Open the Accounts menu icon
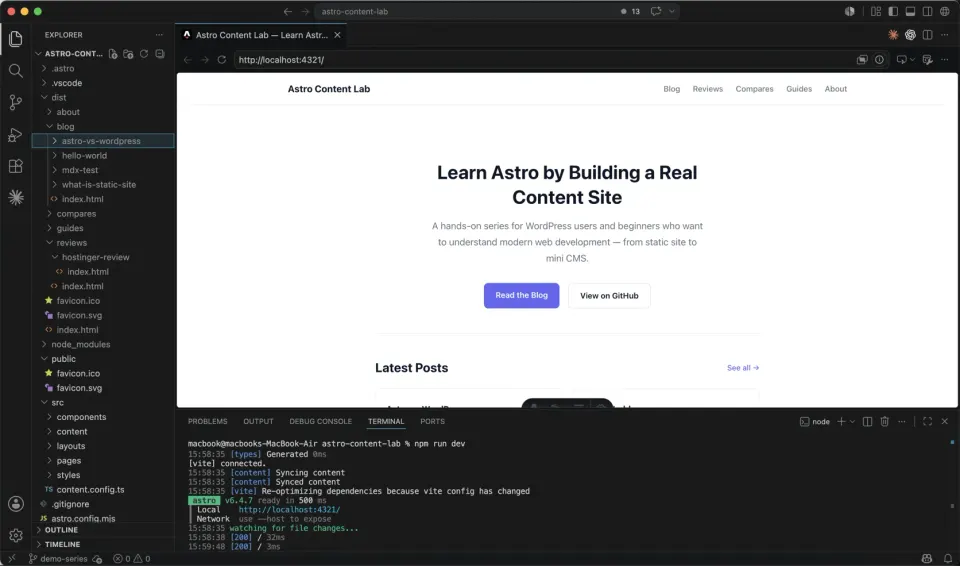Image resolution: width=960 pixels, height=566 pixels. click(16, 504)
